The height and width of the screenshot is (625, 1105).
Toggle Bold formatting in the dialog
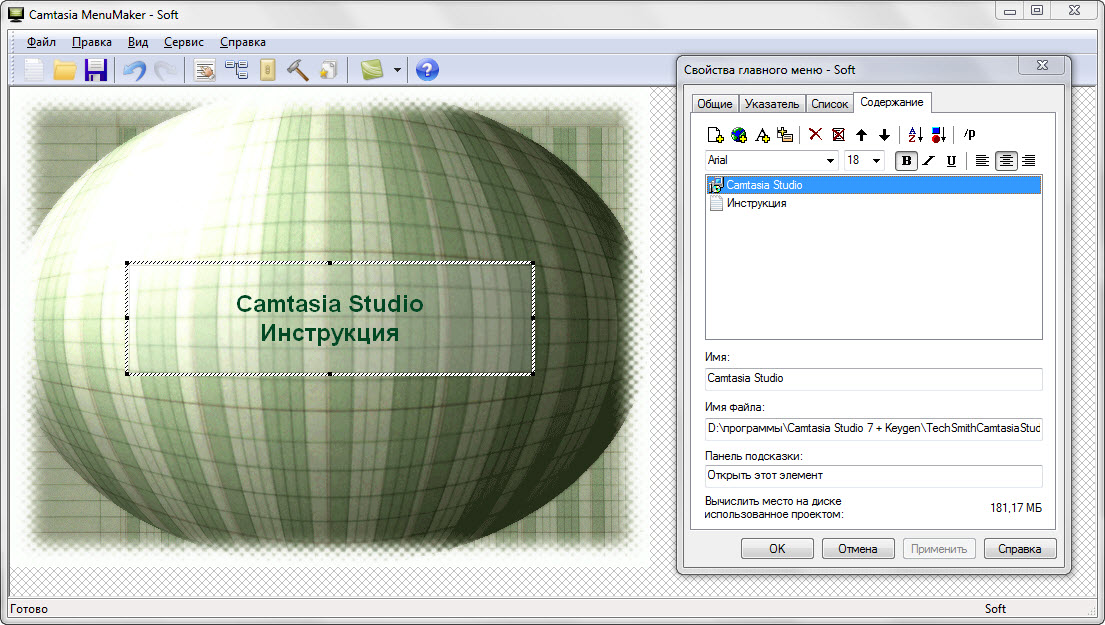[906, 161]
